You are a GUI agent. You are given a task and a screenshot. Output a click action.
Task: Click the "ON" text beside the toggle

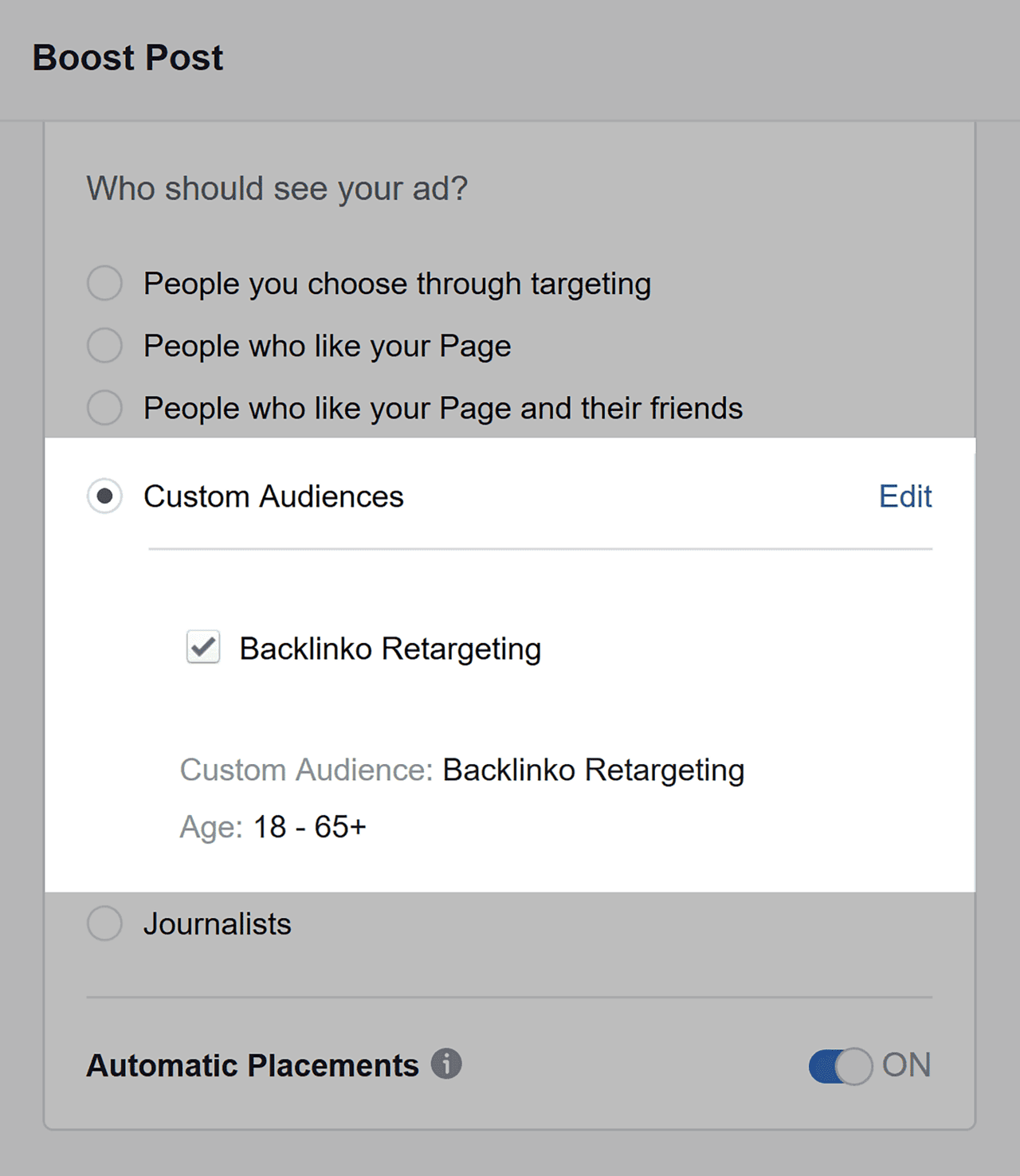pos(907,1065)
